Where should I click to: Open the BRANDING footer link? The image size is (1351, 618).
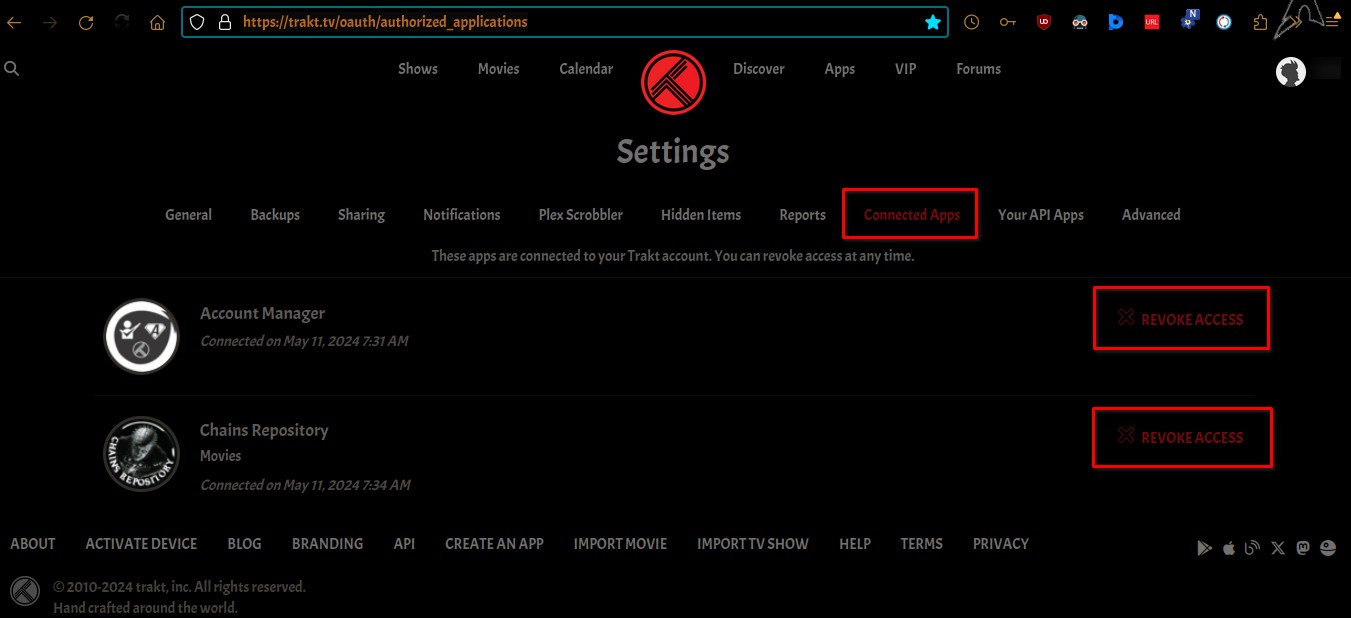[327, 544]
